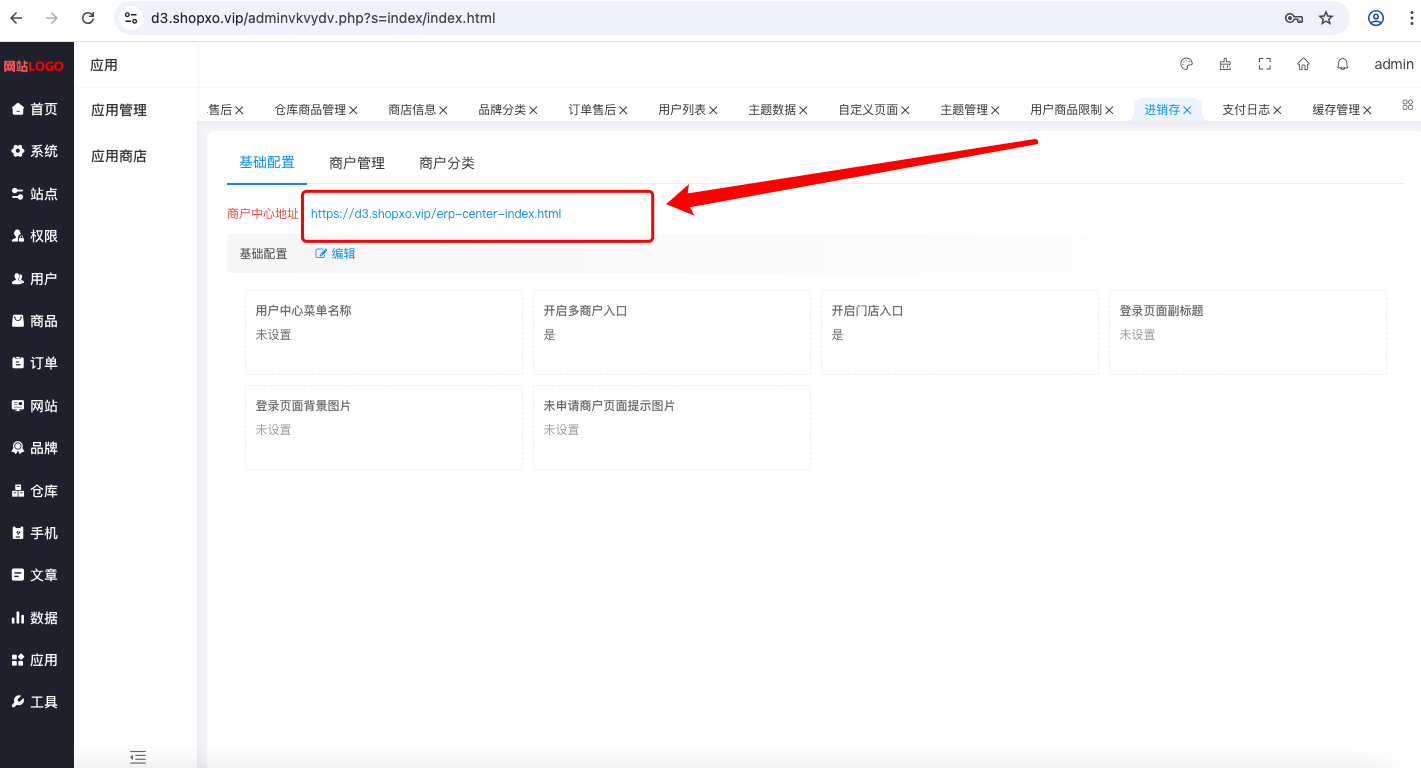Open the erp-center-index.html merchant link

click(x=436, y=214)
